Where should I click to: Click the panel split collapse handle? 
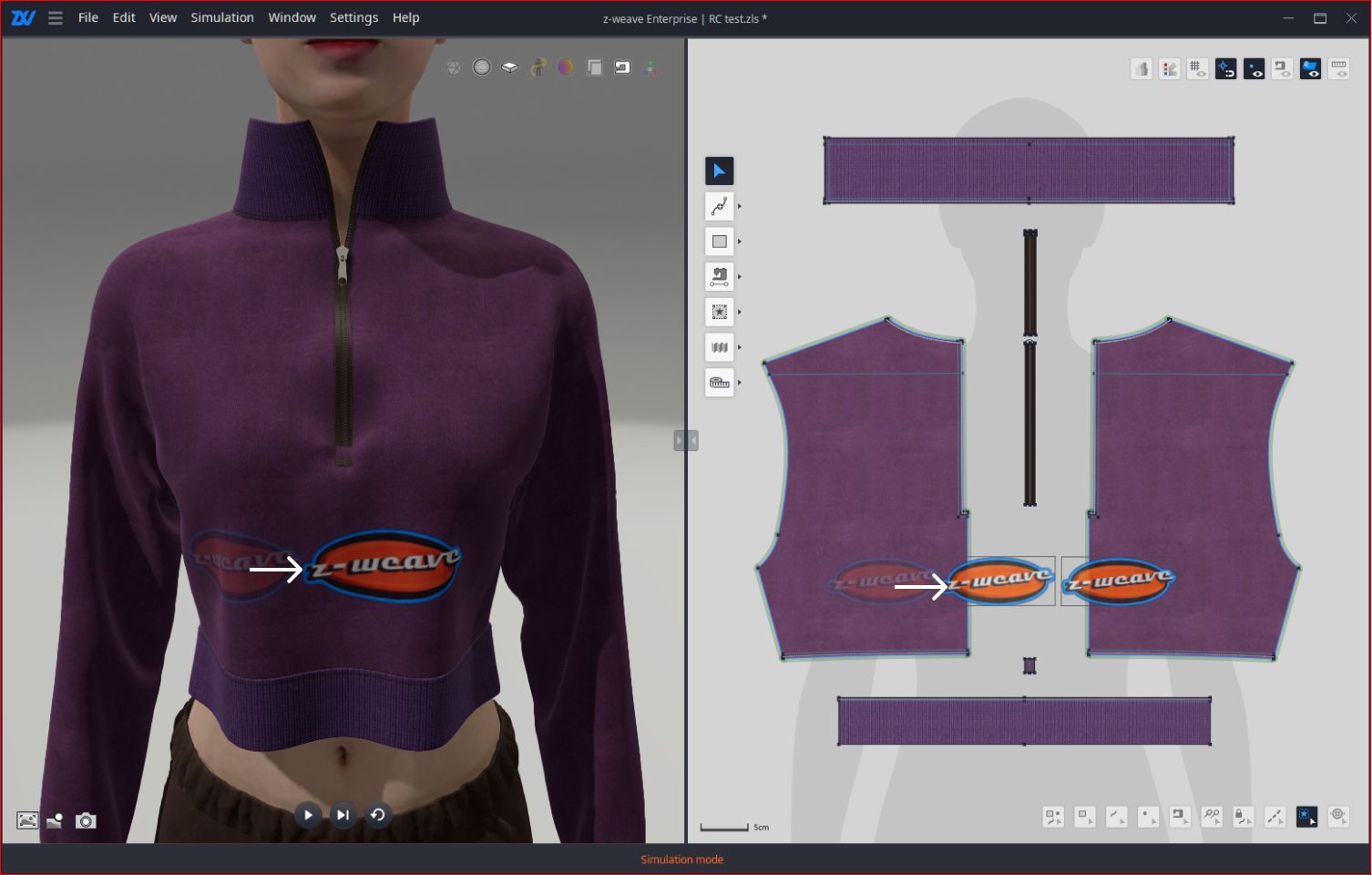[686, 441]
